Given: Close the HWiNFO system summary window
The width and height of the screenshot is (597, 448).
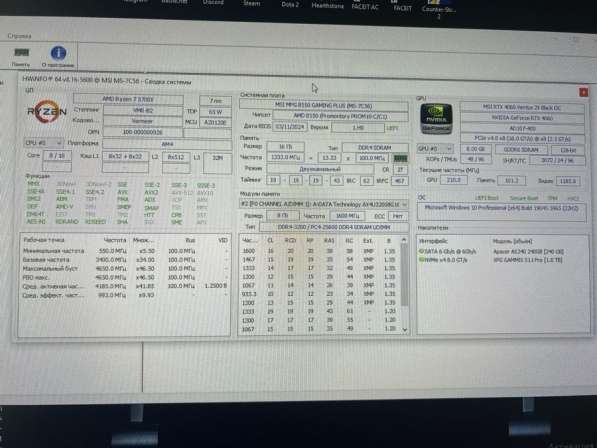Looking at the screenshot, I should [x=583, y=92].
